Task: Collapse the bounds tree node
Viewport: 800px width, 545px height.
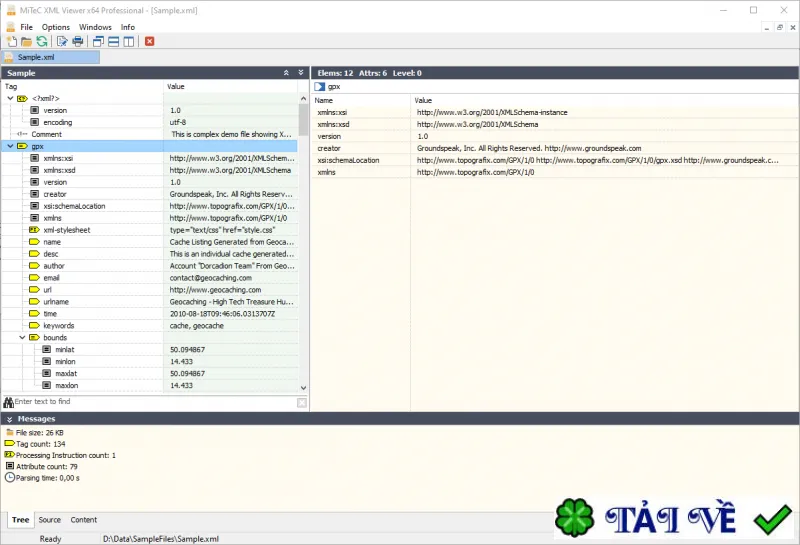Action: tap(22, 337)
